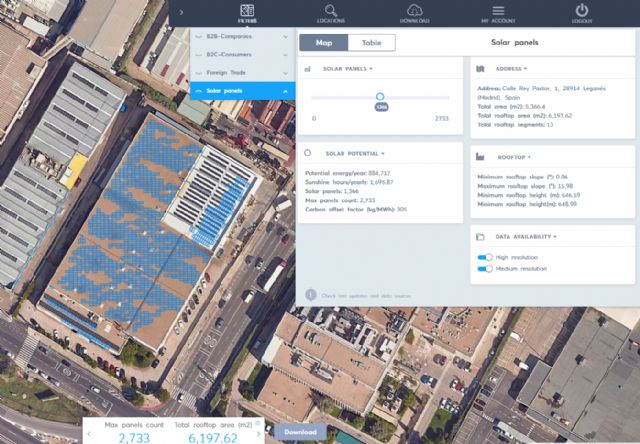The height and width of the screenshot is (444, 640).
Task: Click the slider minimum label 0
Action: [314, 119]
